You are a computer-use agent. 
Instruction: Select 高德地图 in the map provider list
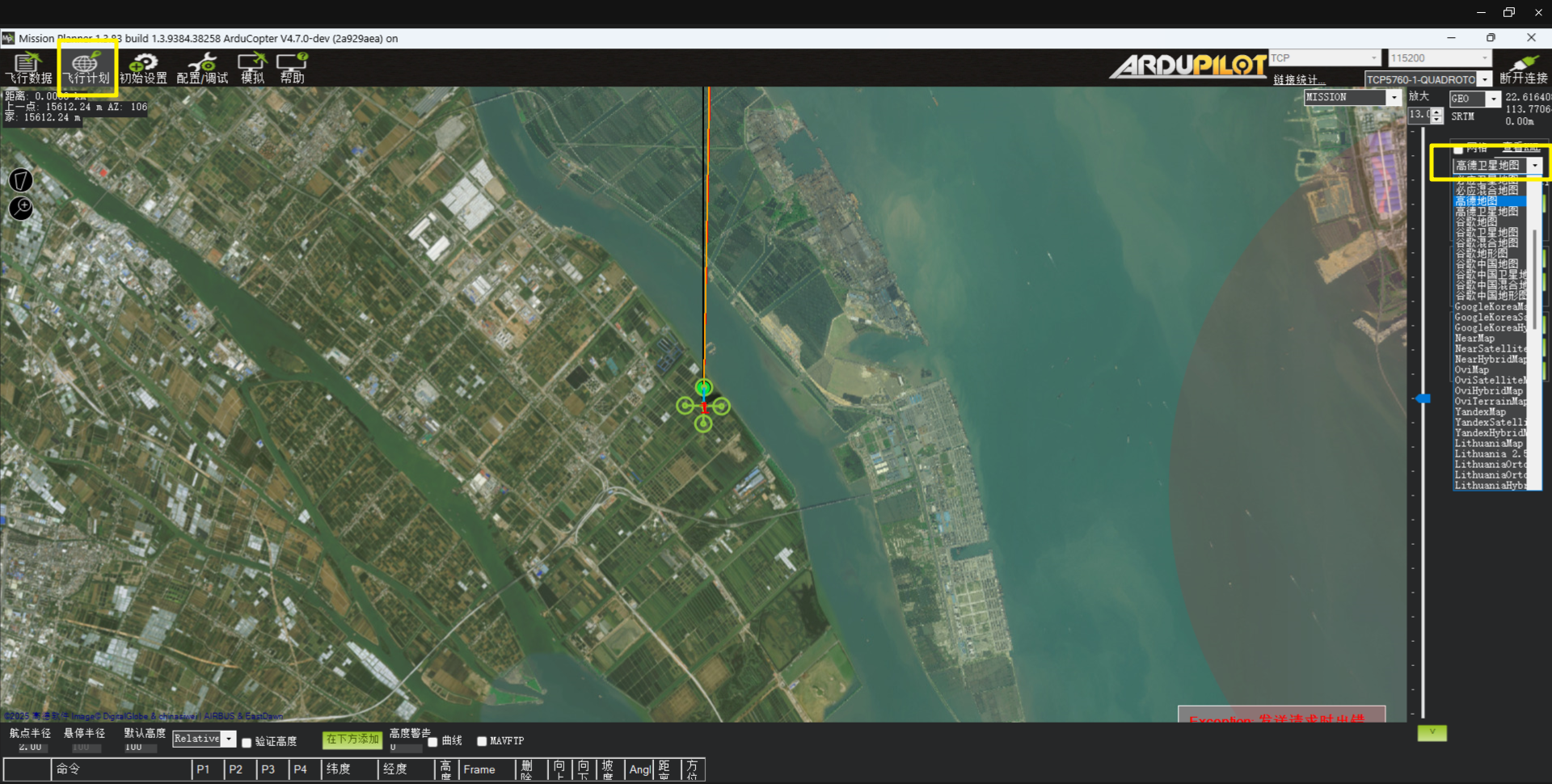pyautogui.click(x=1477, y=200)
